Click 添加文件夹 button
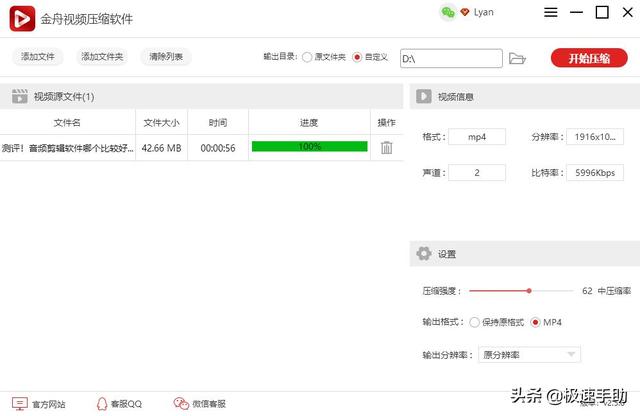This screenshot has height=416, width=640. pos(102,56)
